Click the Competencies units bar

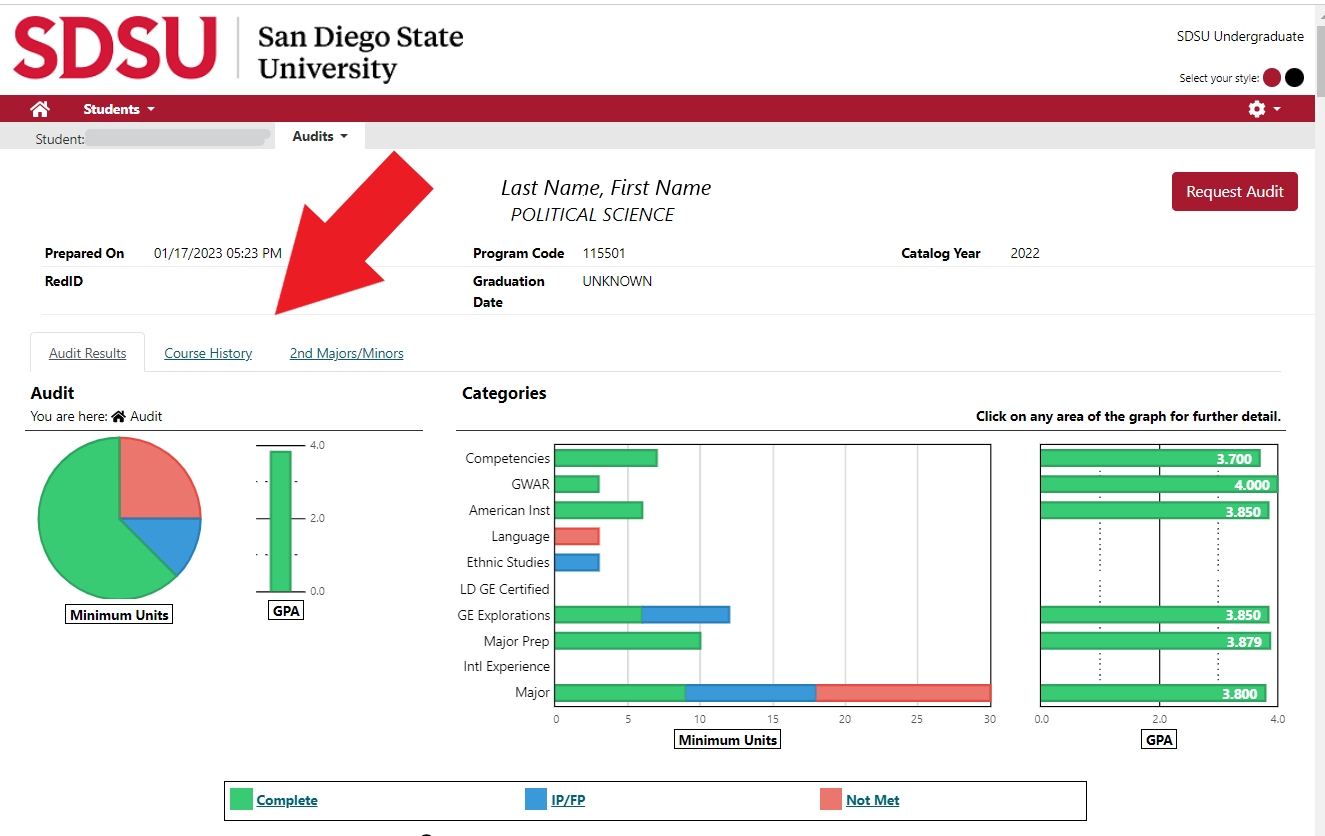(606, 458)
